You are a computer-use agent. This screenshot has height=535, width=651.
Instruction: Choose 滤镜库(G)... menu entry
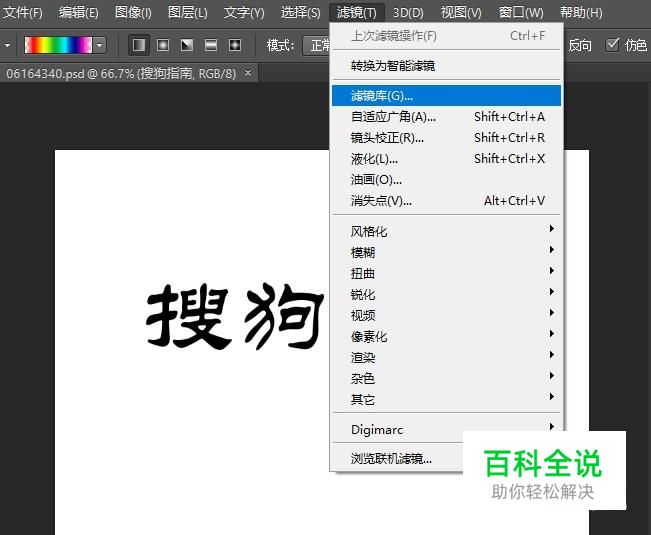pos(446,96)
